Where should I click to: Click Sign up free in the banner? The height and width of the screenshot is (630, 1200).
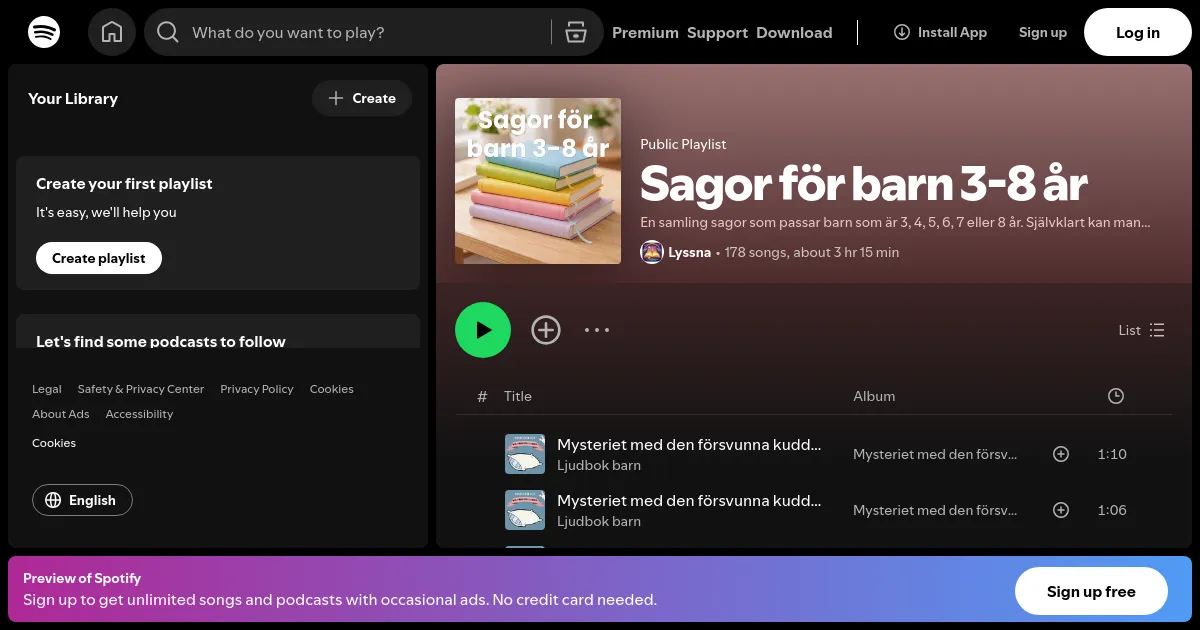(x=1091, y=591)
